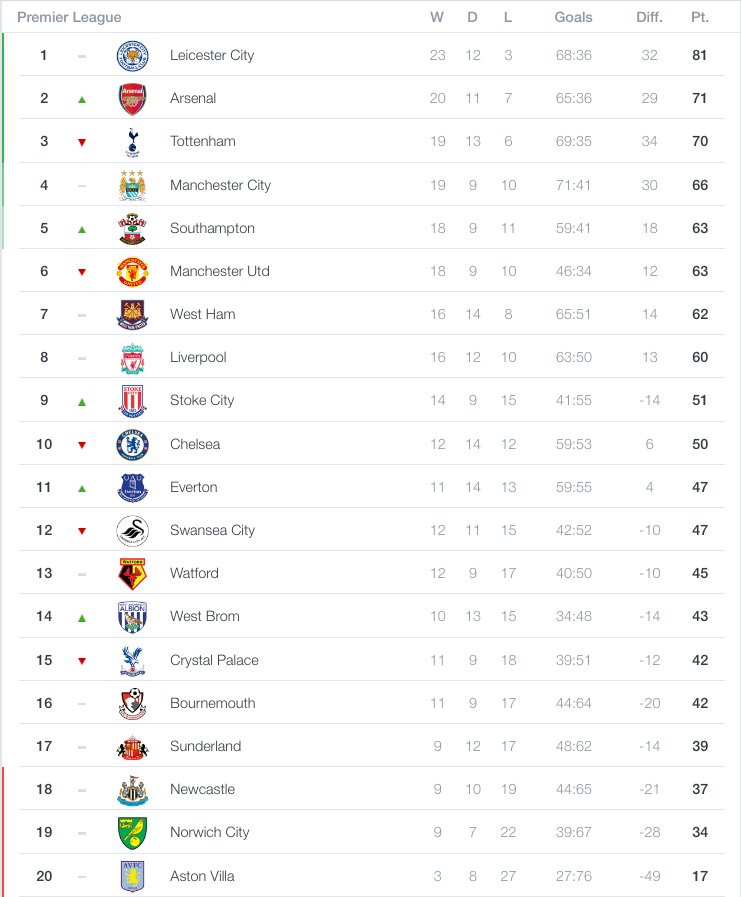741x897 pixels.
Task: Select the Stoke City team name
Action: 202,400
